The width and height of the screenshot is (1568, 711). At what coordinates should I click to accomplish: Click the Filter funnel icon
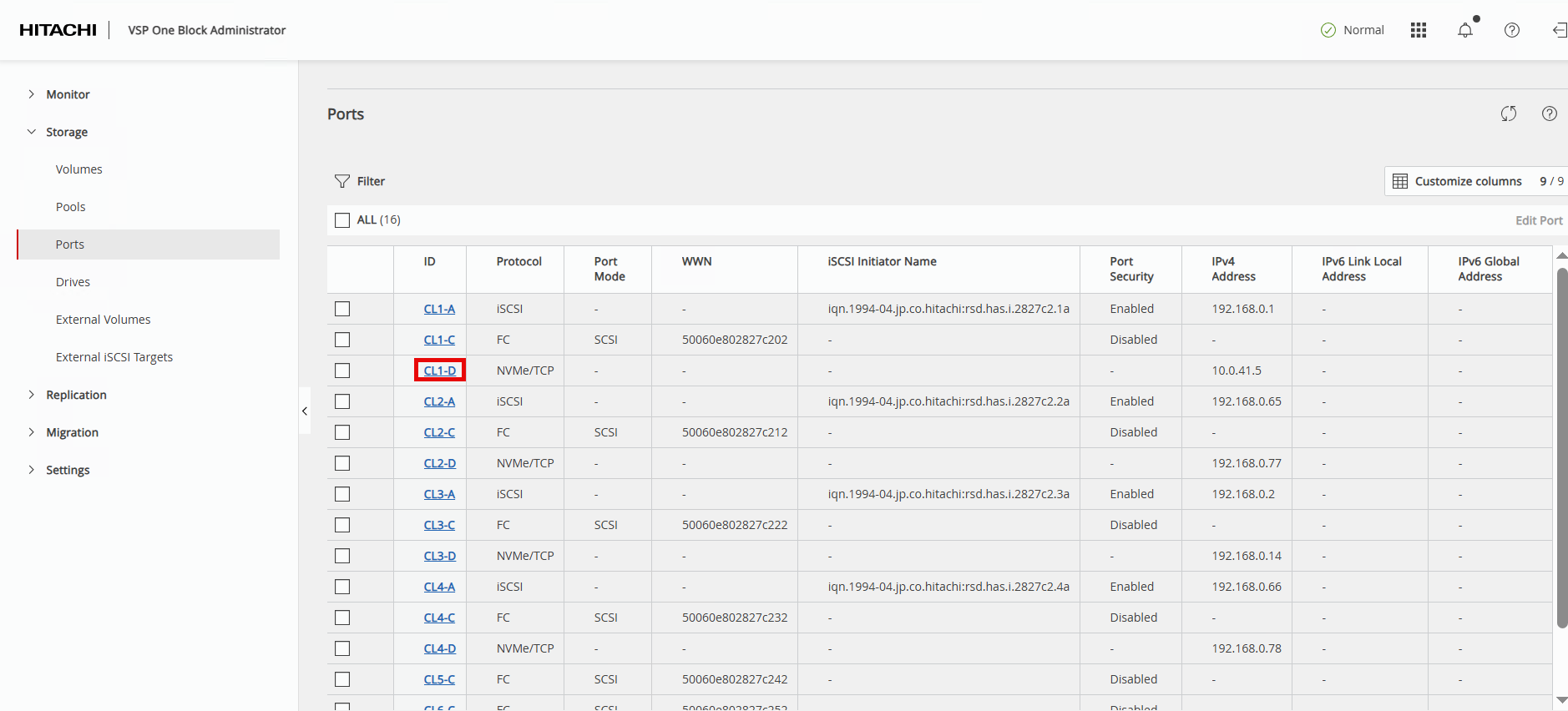click(x=342, y=181)
